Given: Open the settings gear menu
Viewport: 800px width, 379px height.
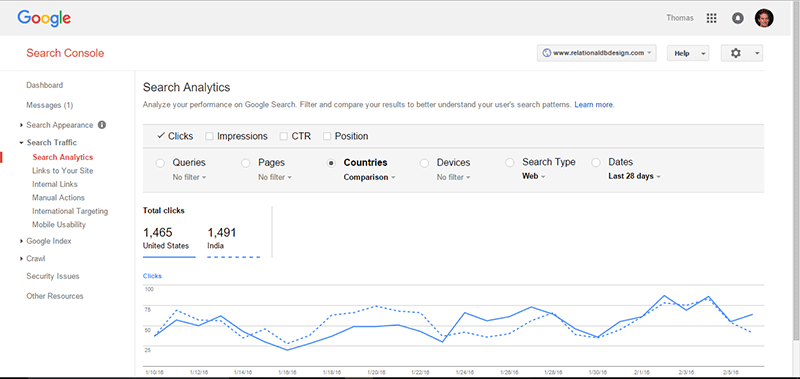Looking at the screenshot, I should (x=742, y=53).
